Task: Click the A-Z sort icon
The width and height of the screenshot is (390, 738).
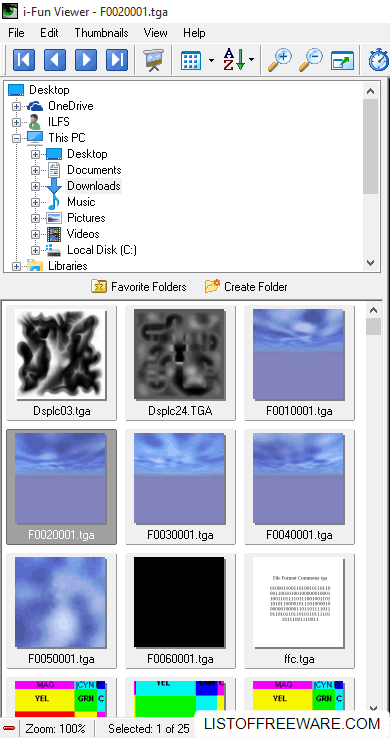Action: click(x=234, y=60)
